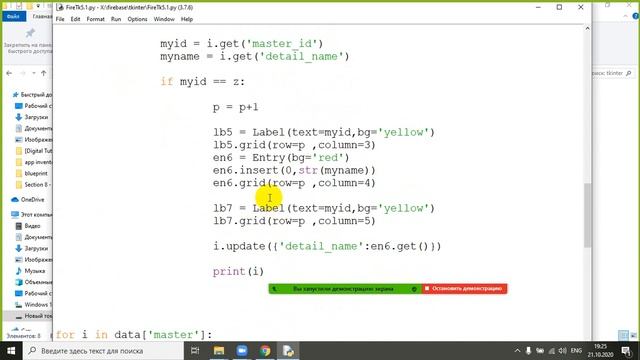The width and height of the screenshot is (640, 360).
Task: Switch Explorer to details view icon
Action: (623, 336)
